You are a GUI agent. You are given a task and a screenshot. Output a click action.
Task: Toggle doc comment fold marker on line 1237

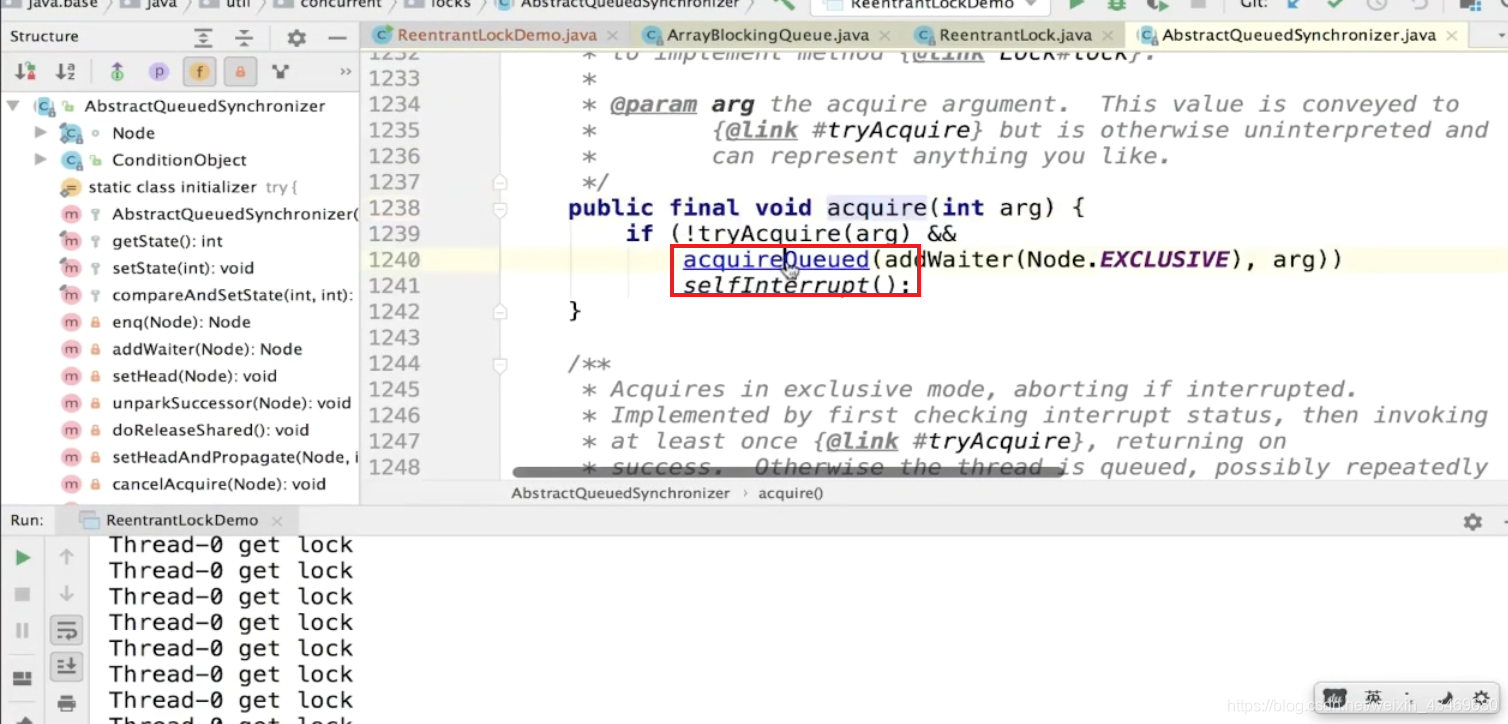pyautogui.click(x=499, y=183)
